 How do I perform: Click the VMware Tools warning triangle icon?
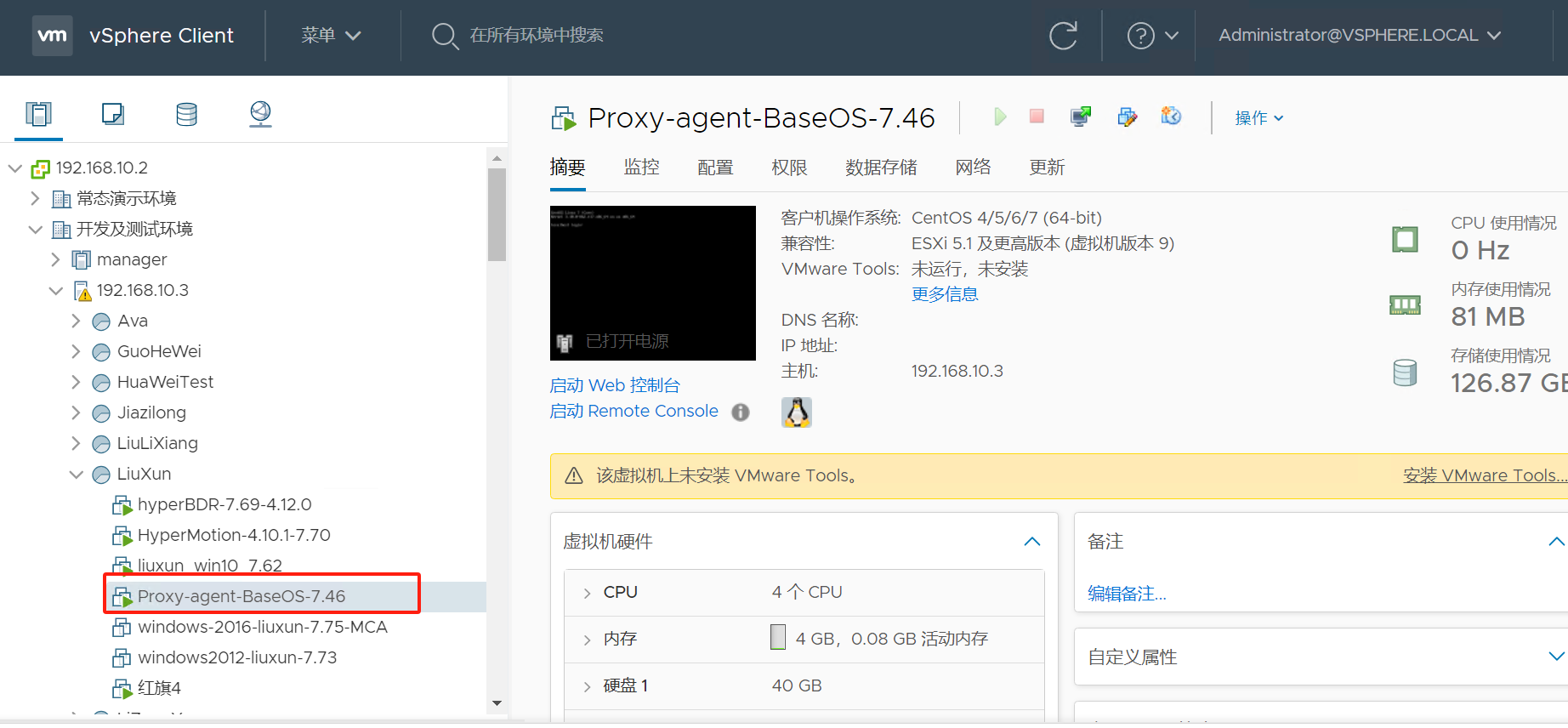(x=574, y=475)
